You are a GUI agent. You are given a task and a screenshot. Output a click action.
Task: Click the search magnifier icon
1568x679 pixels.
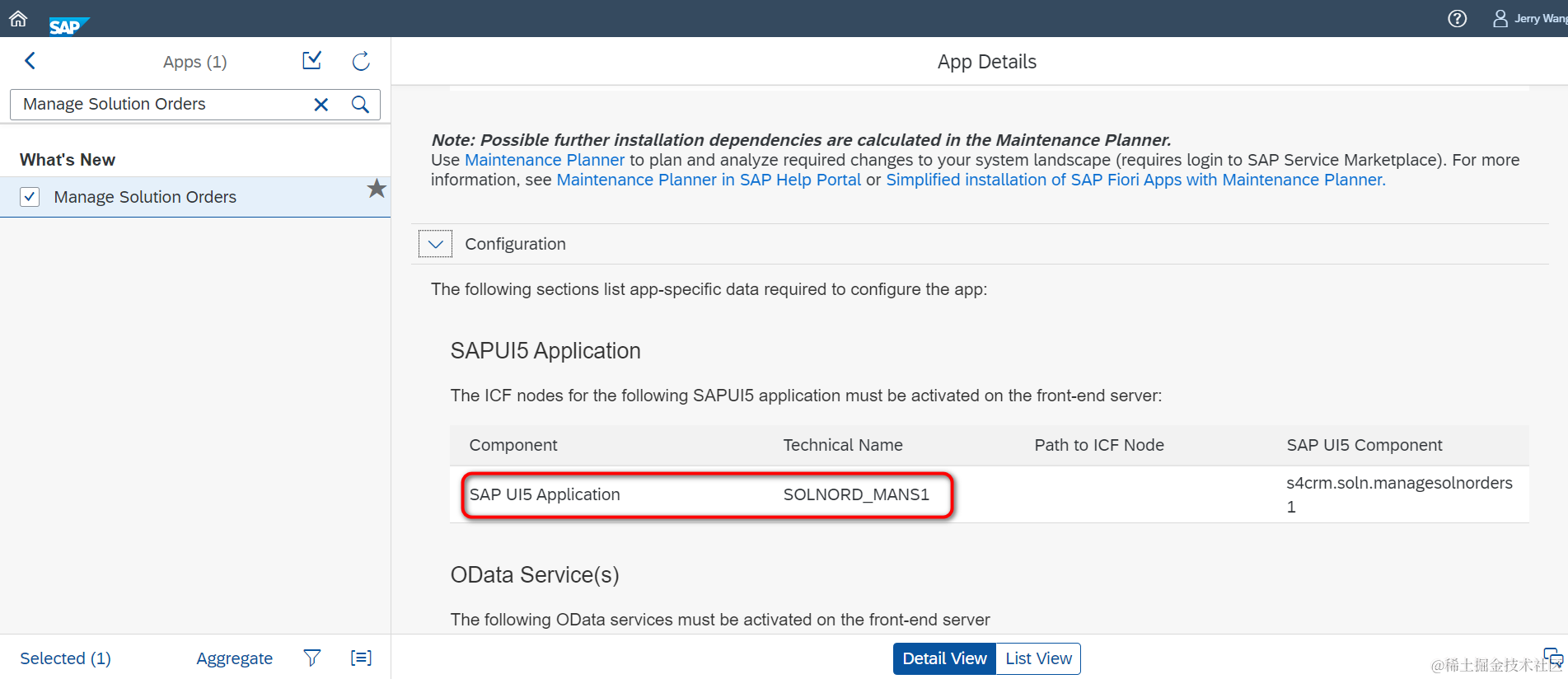coord(360,105)
